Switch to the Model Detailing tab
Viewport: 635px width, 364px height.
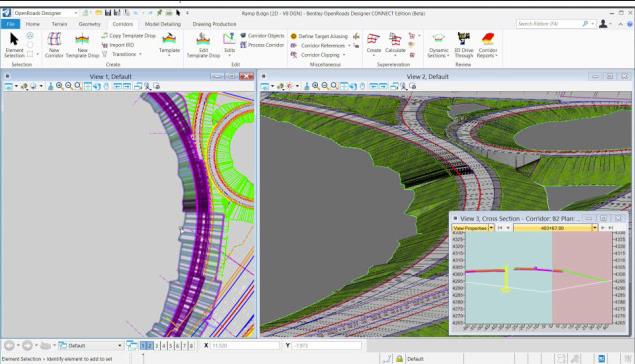(x=163, y=24)
